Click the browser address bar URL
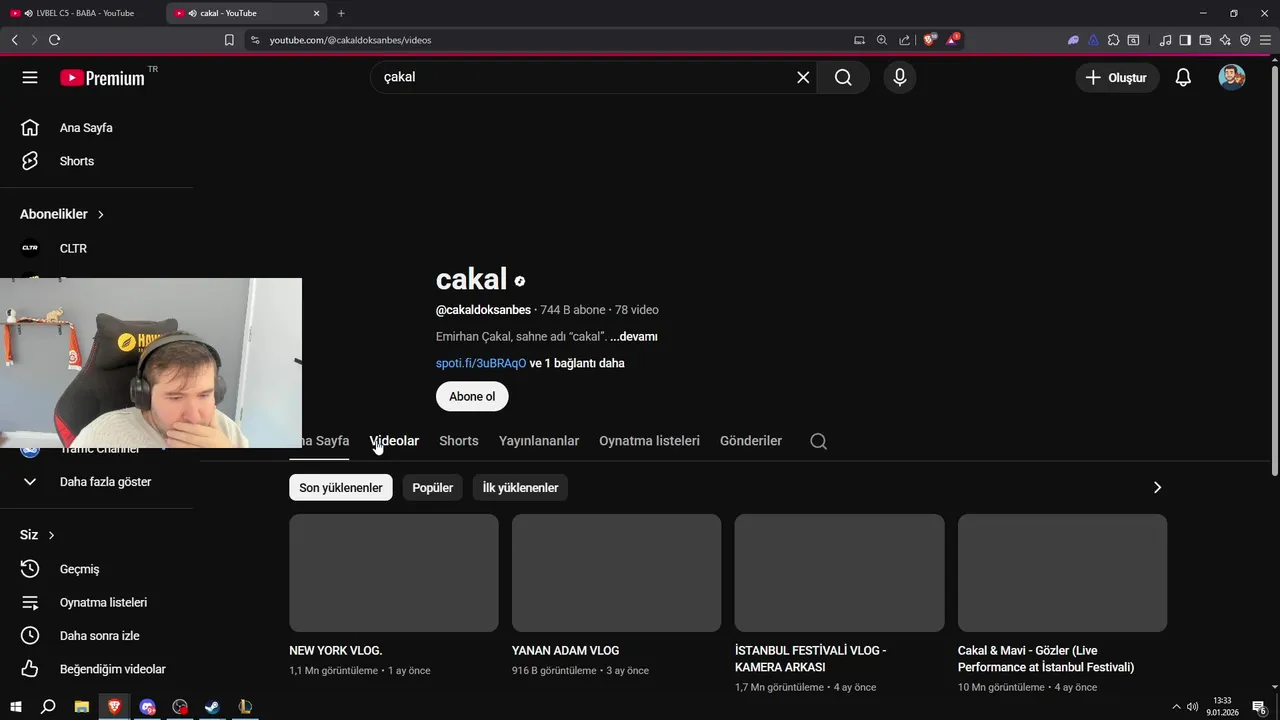Viewport: 1280px width, 720px height. click(x=350, y=40)
